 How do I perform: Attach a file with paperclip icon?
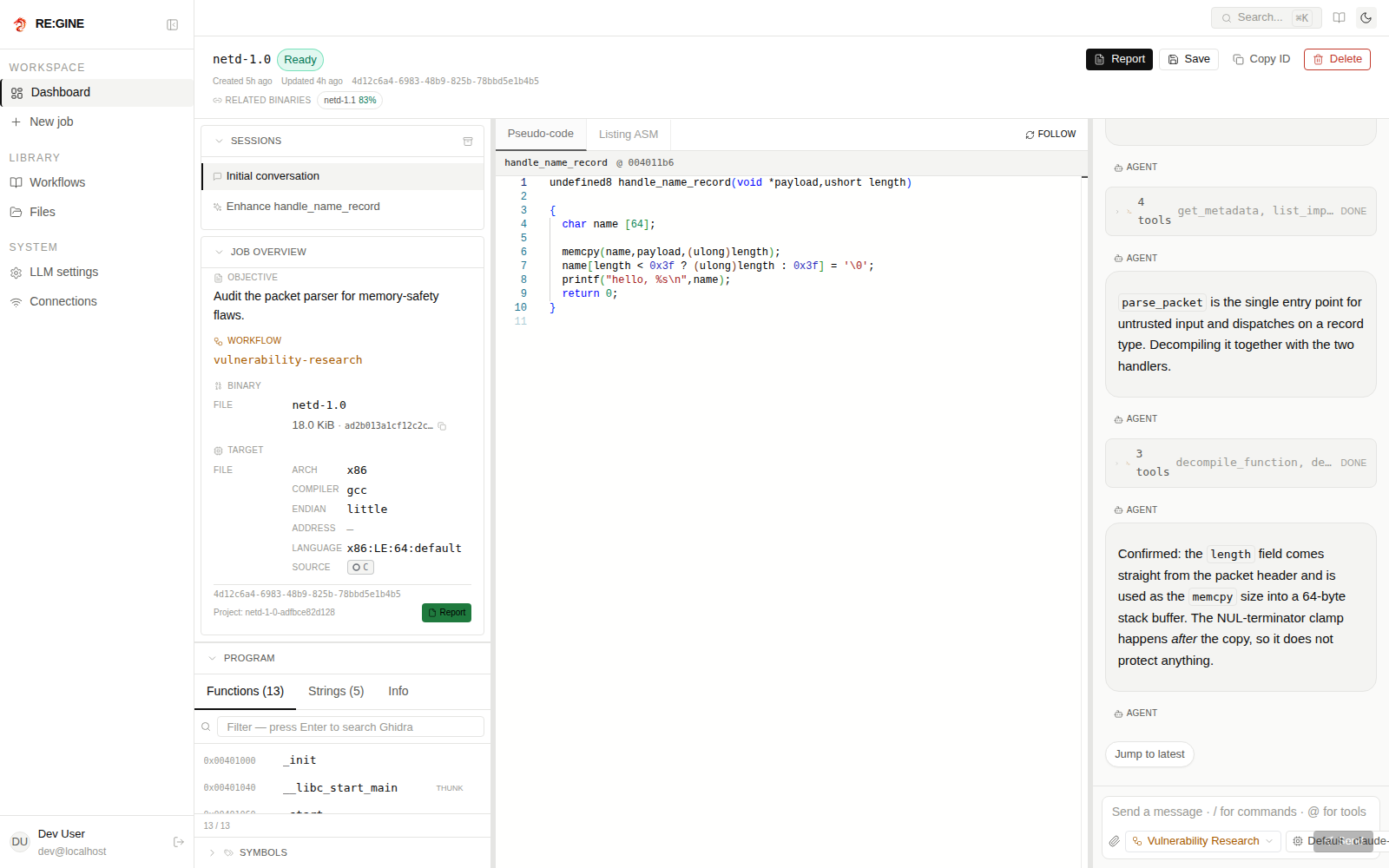click(1115, 841)
